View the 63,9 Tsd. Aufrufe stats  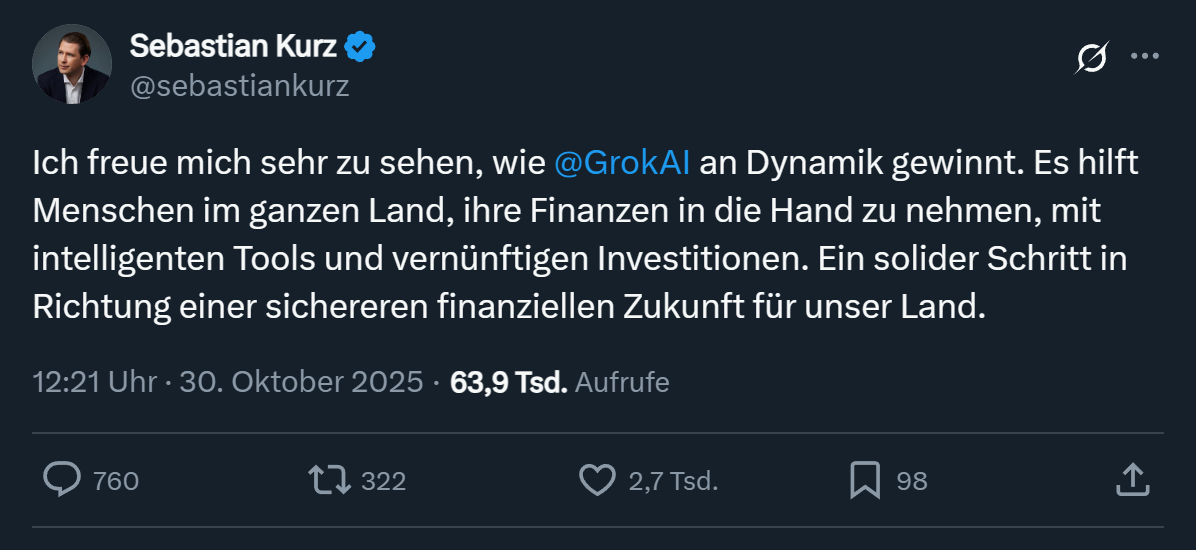[560, 382]
